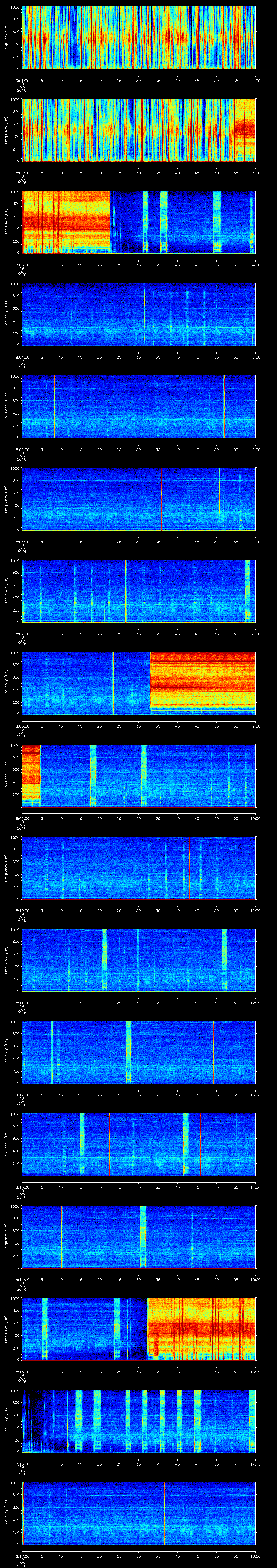Click the '8:04:00' start time label
The image size is (277, 1568).
pos(22,357)
